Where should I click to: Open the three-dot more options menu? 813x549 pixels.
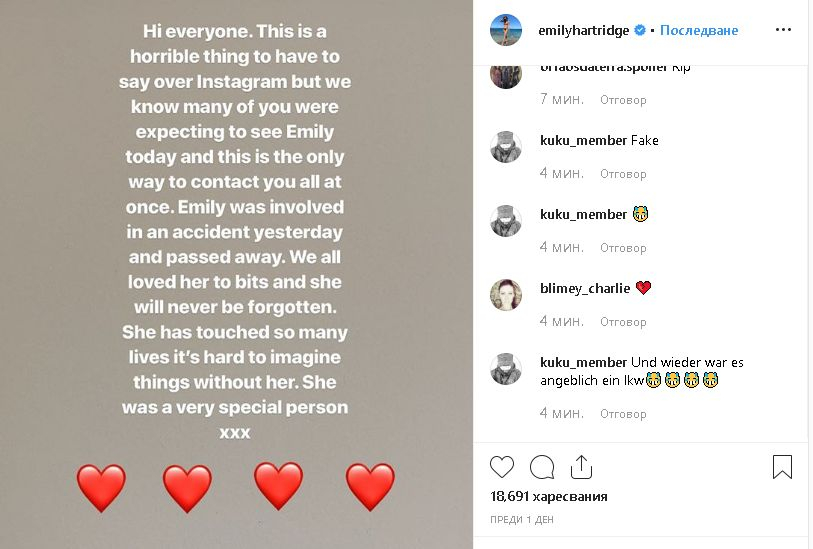783,30
